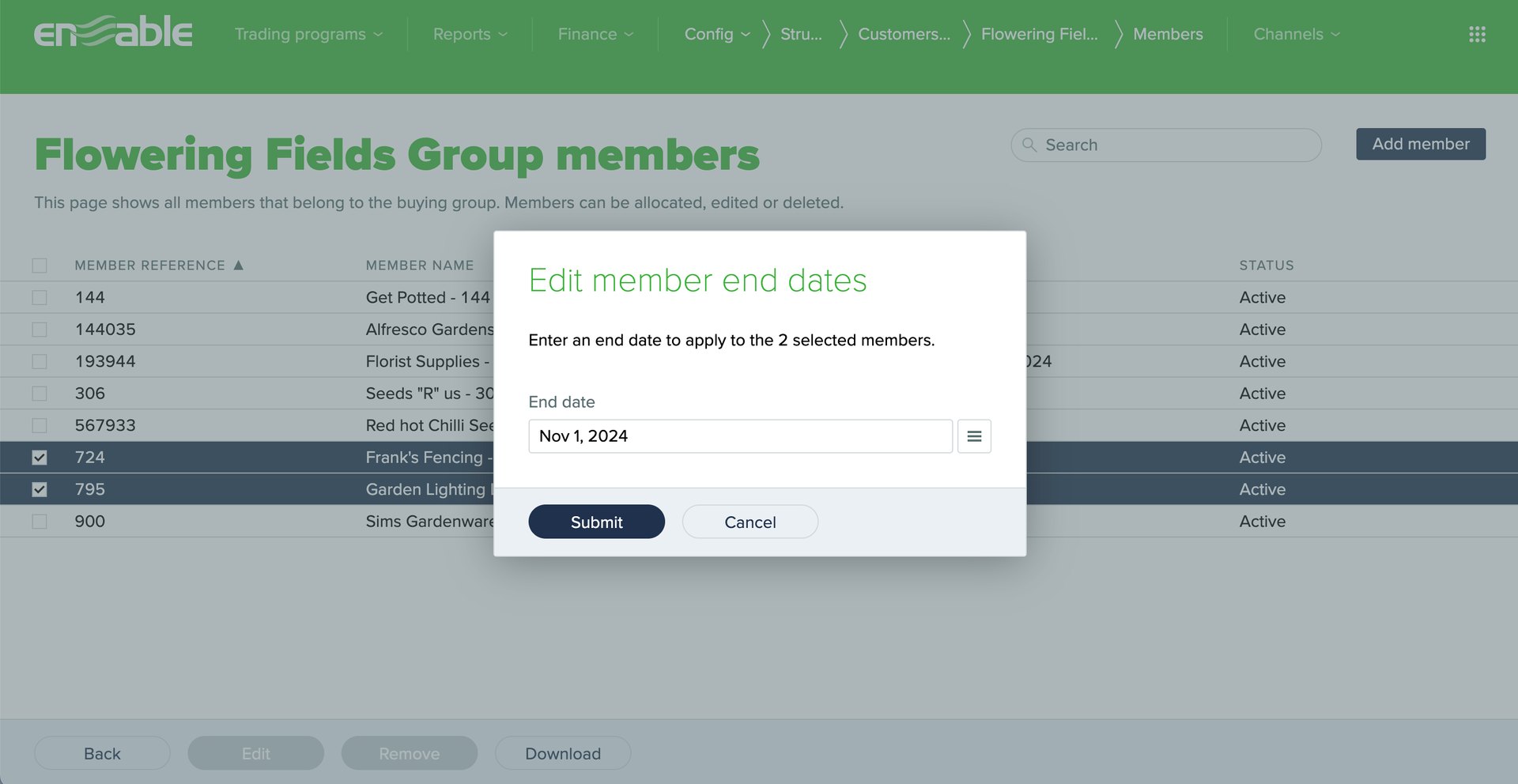Uncheck member 795 Garden Lighting
Screen dimensions: 1518x784
40,489
